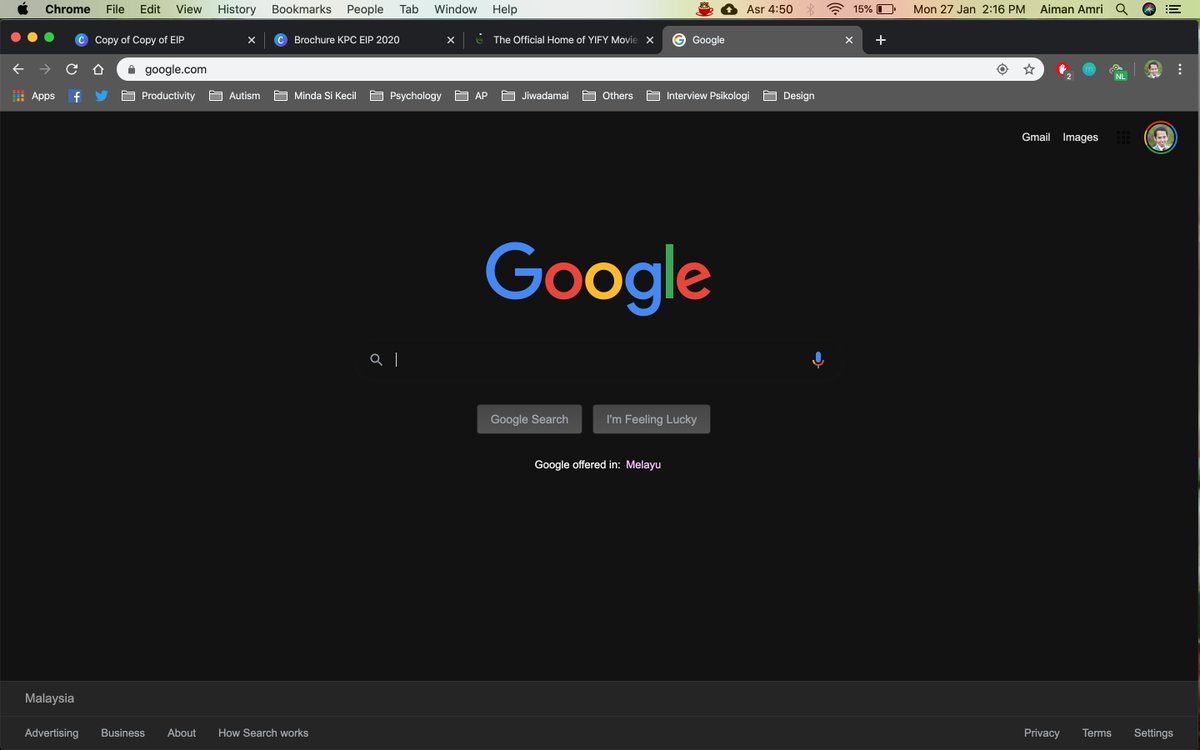
Task: Click I'm Feeling Lucky button
Action: click(651, 419)
